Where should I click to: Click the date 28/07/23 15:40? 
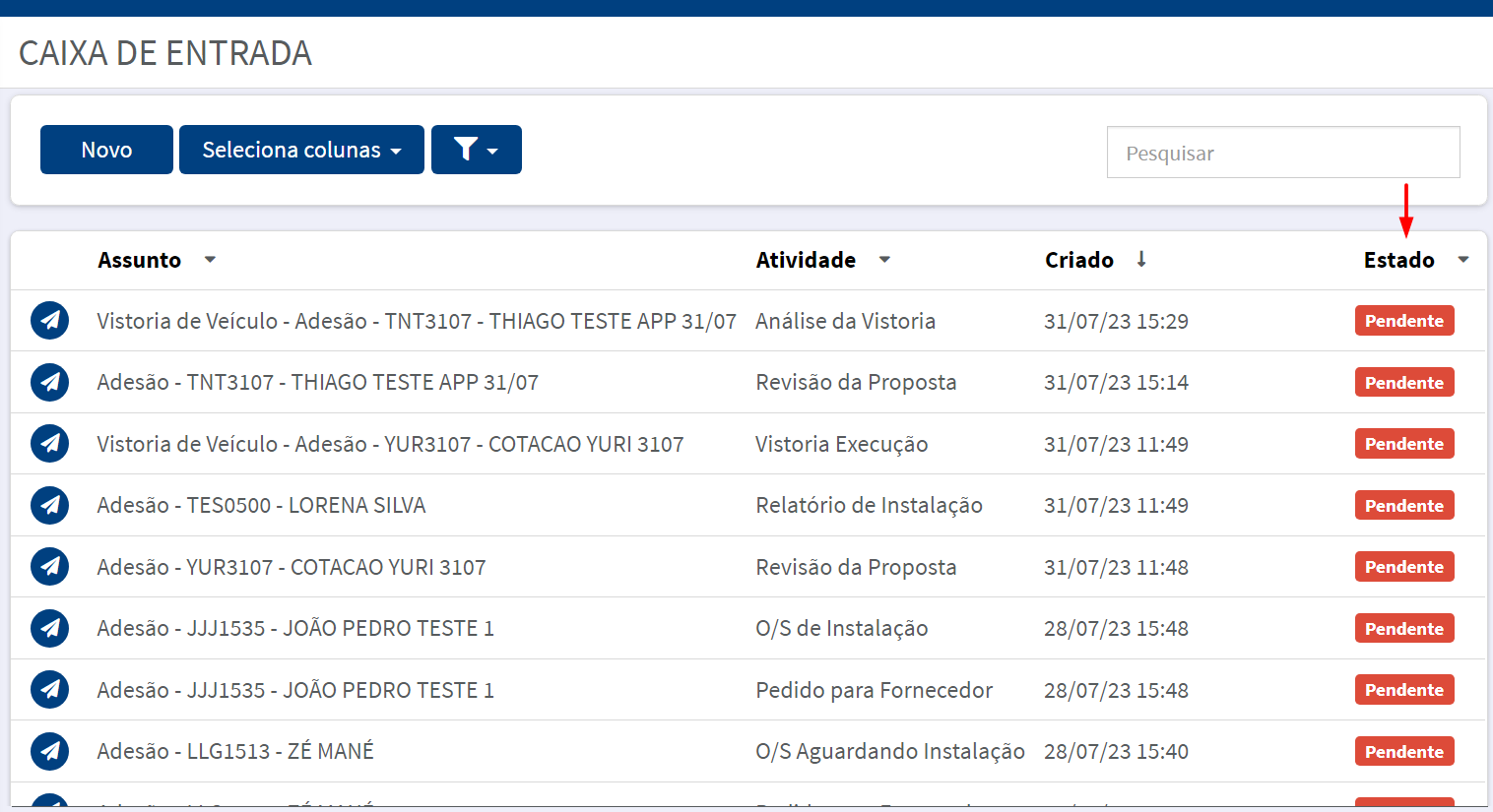[1117, 751]
